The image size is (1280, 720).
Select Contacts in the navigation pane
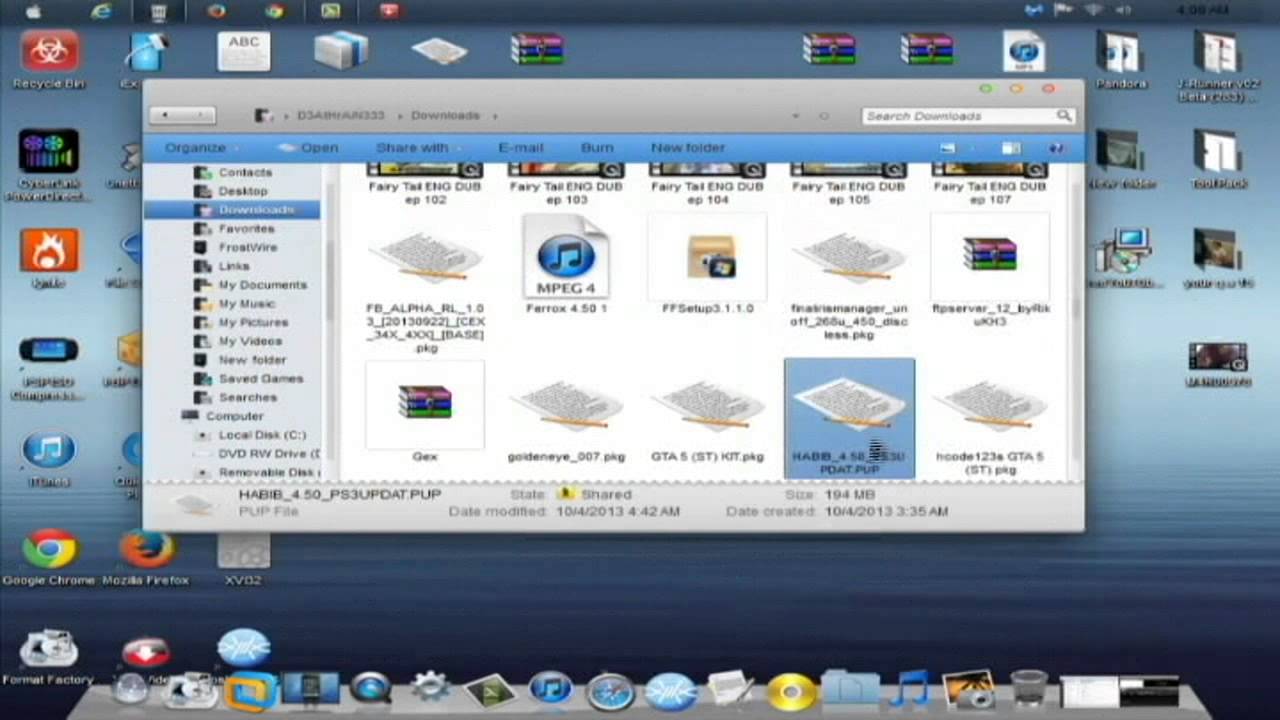[x=245, y=173]
